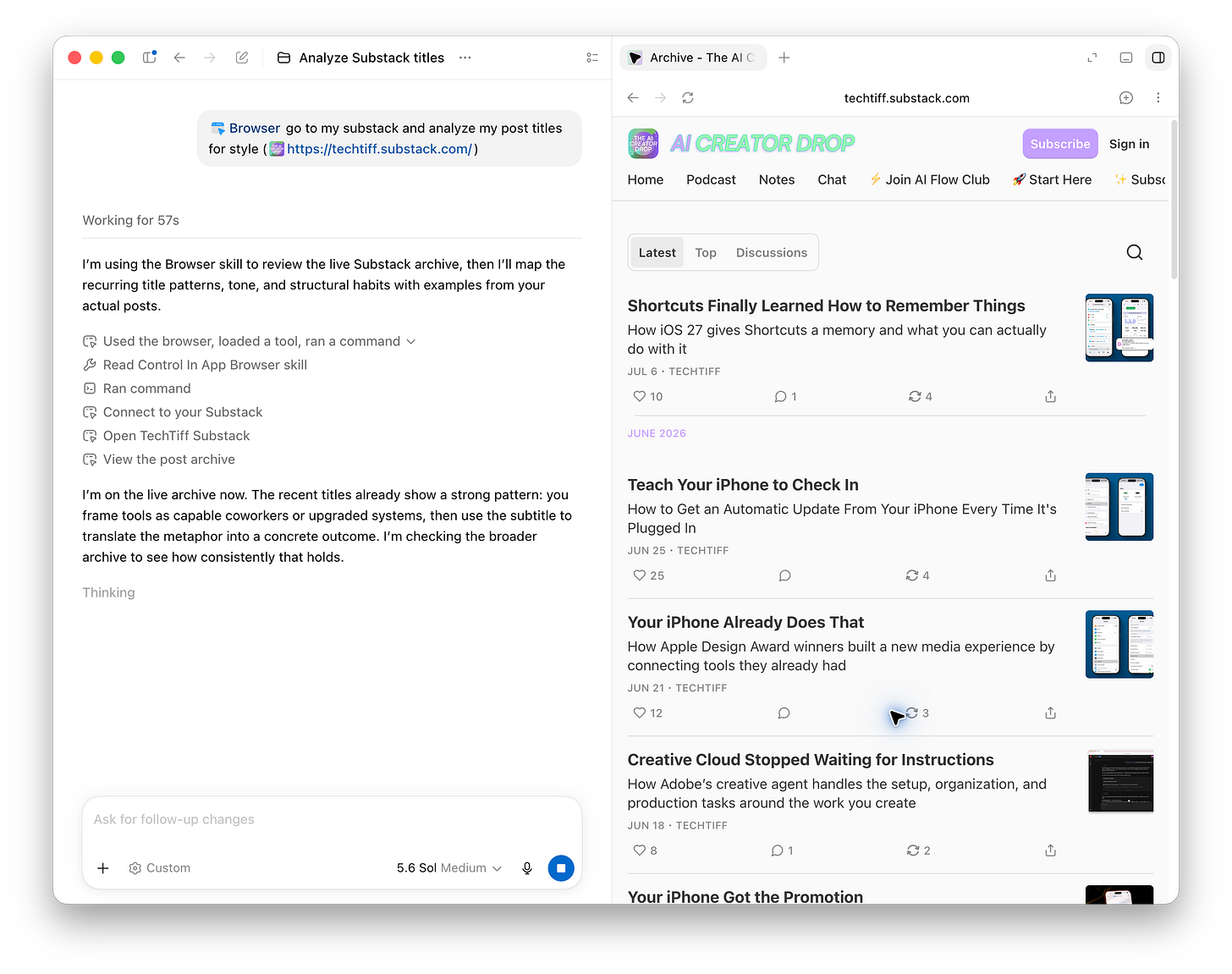Navigate forward in the embedded browser
The width and height of the screenshot is (1232, 974).
point(660,98)
